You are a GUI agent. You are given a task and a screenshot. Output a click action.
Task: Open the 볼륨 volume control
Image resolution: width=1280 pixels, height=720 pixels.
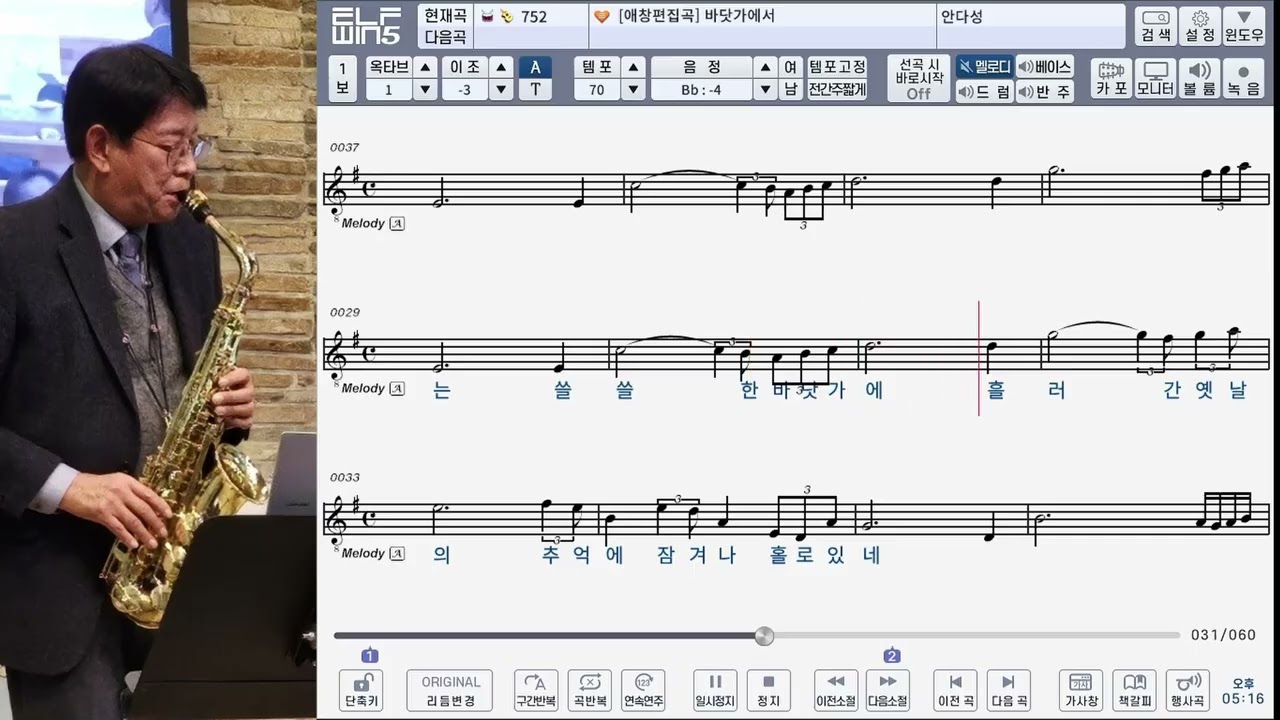tap(1200, 78)
